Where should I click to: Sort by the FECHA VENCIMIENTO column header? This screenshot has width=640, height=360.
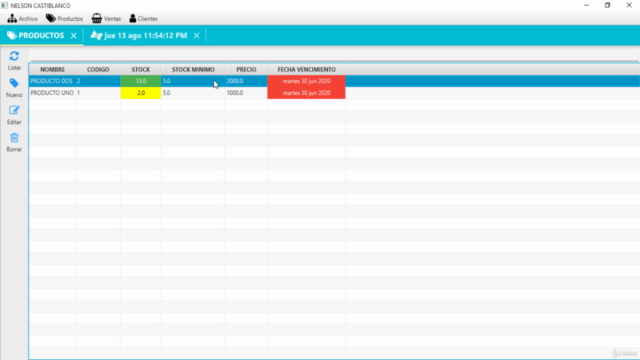(x=307, y=69)
